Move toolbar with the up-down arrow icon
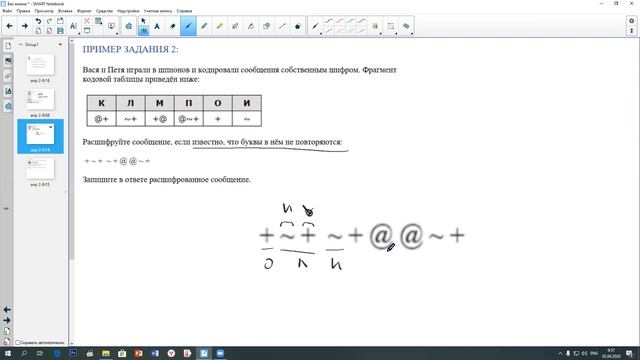Screen dimensions: 640x360 click(631, 31)
